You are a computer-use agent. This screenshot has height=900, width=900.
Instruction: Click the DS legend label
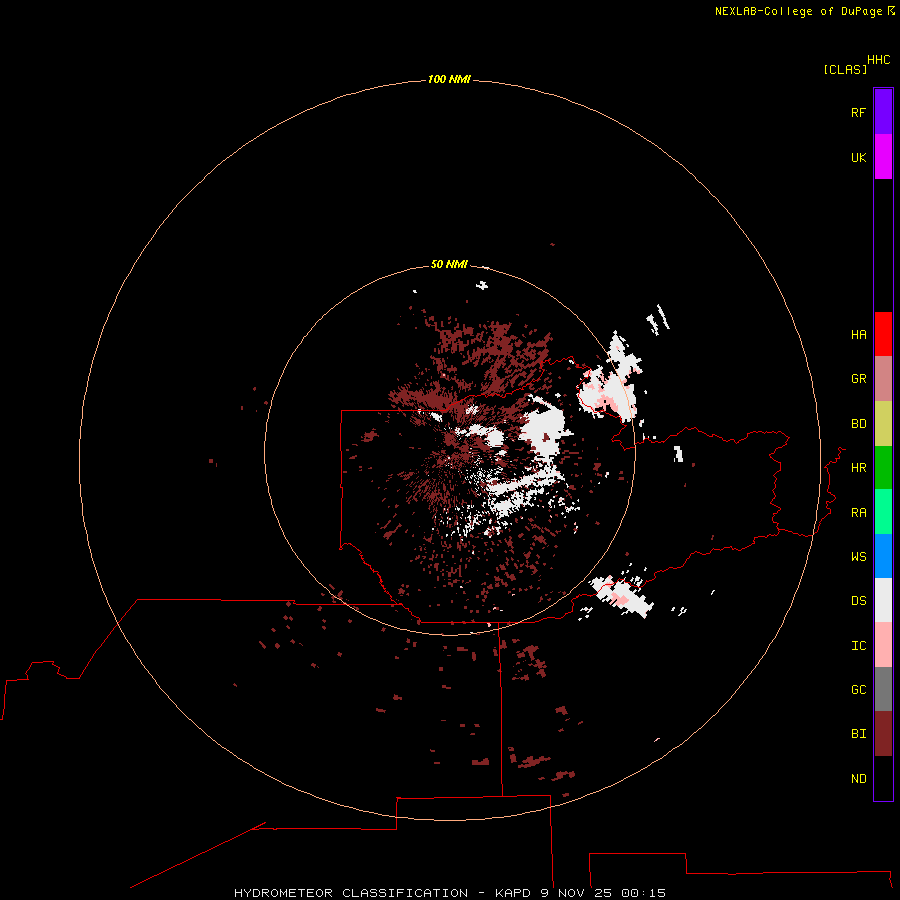click(x=858, y=601)
